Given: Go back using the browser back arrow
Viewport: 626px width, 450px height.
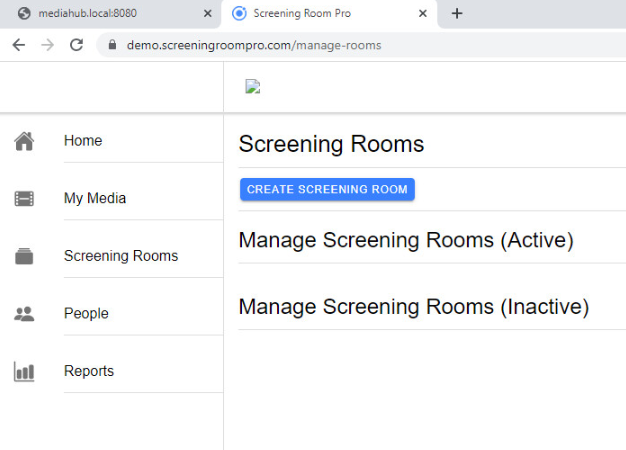Looking at the screenshot, I should click(19, 45).
